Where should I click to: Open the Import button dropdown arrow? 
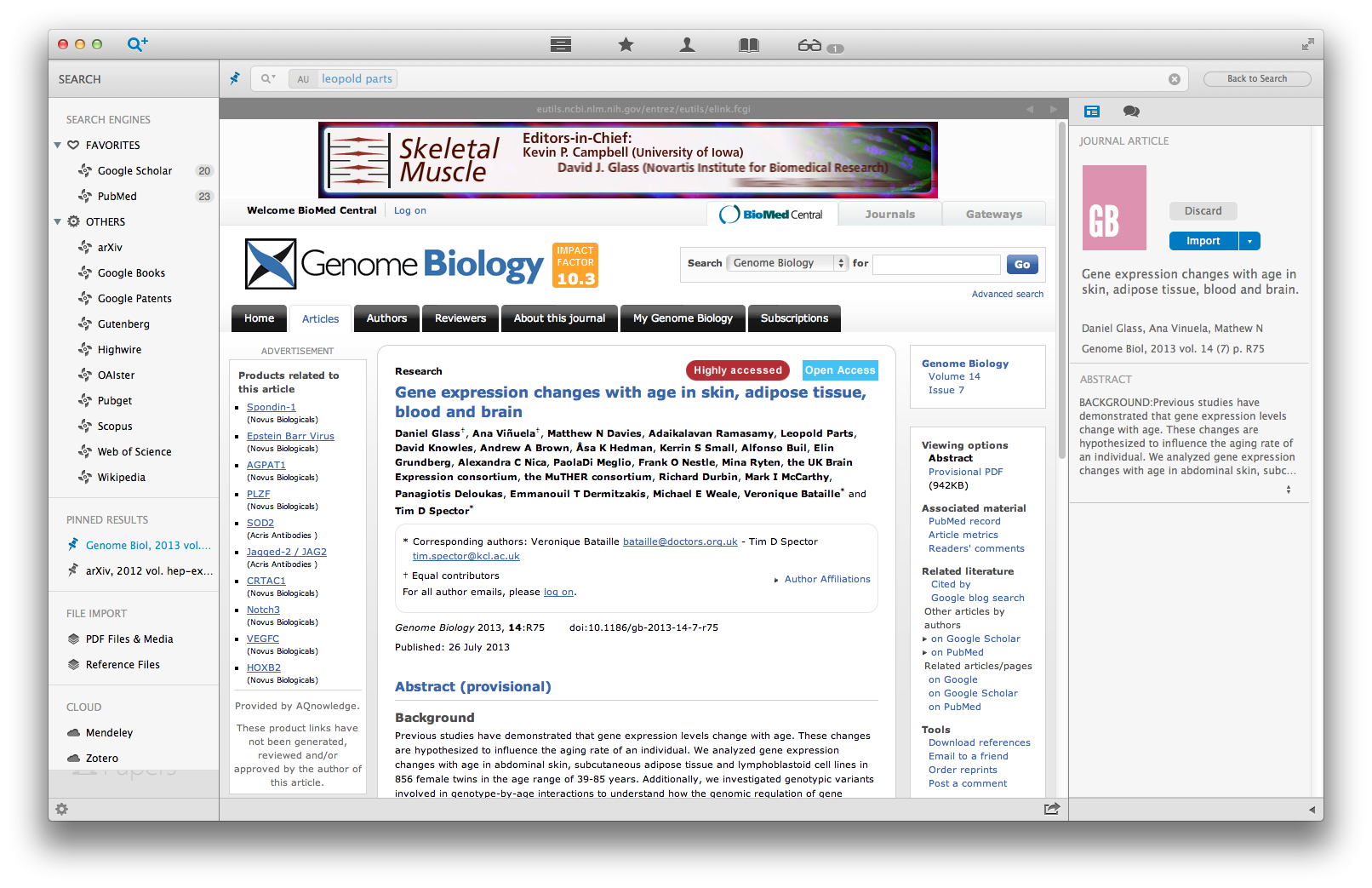click(1249, 241)
